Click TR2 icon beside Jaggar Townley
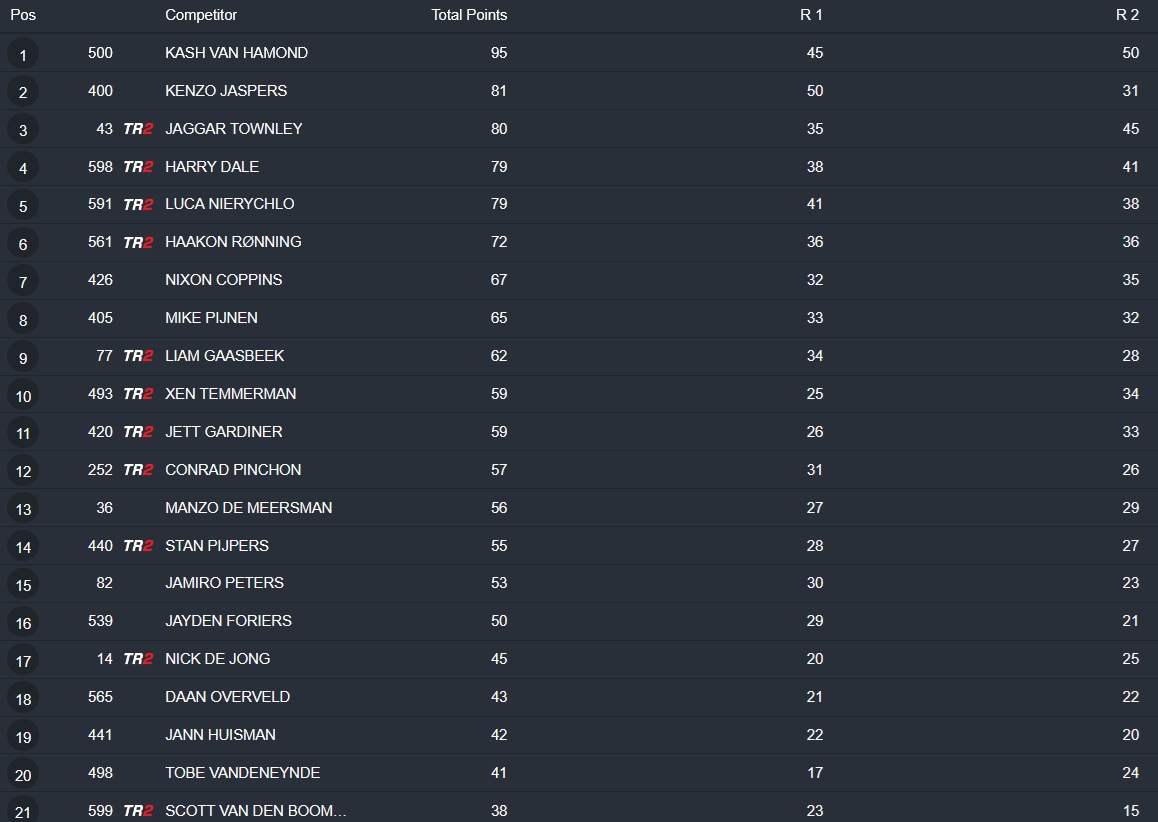Screen dimensions: 1158x822 (x=138, y=129)
